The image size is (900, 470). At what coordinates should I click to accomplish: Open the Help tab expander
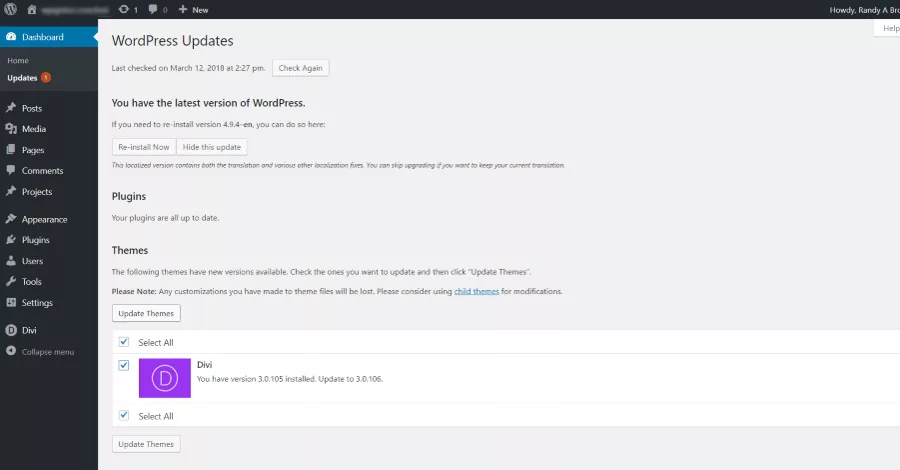point(887,28)
